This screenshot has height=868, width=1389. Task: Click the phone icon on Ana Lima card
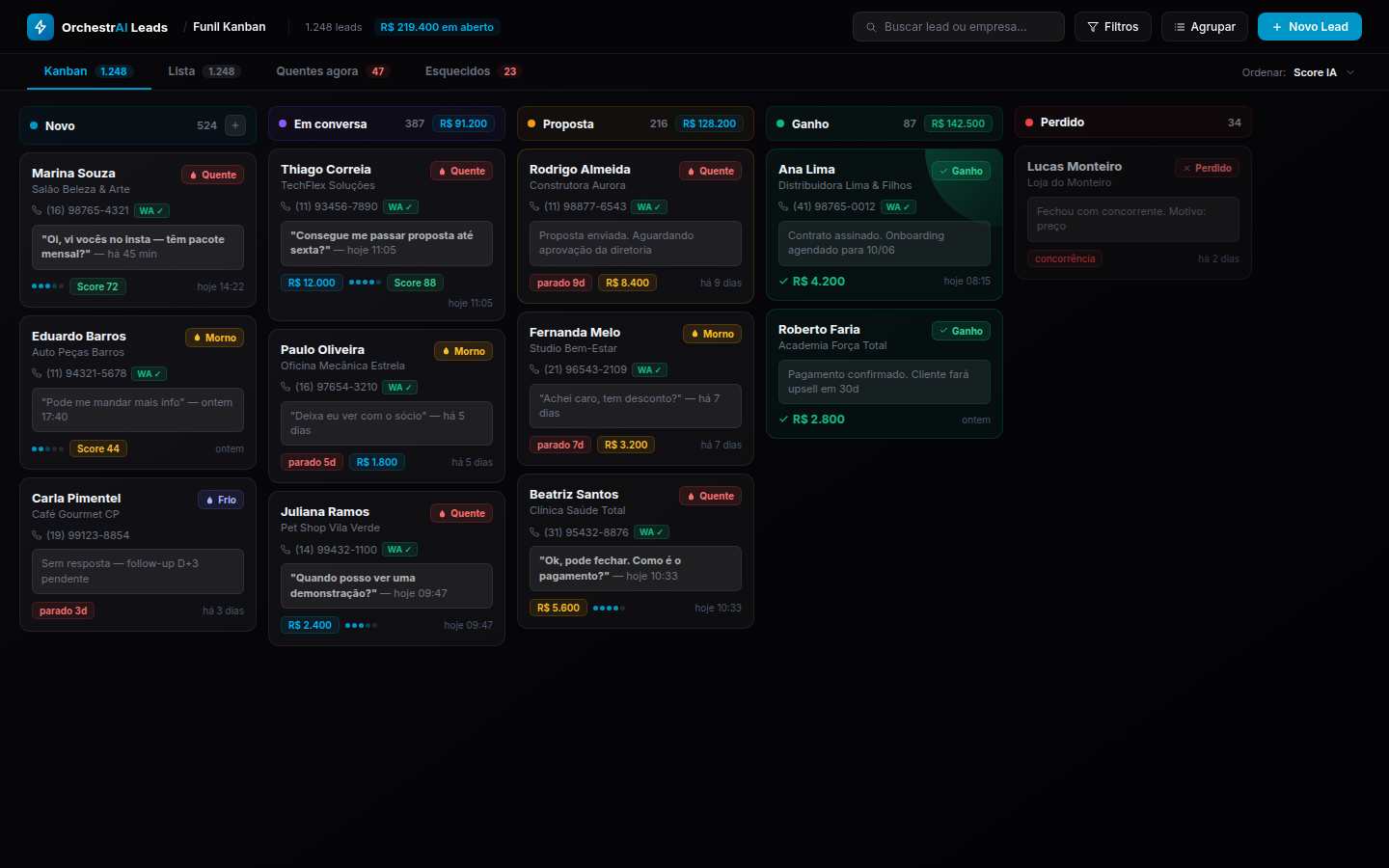pos(783,206)
